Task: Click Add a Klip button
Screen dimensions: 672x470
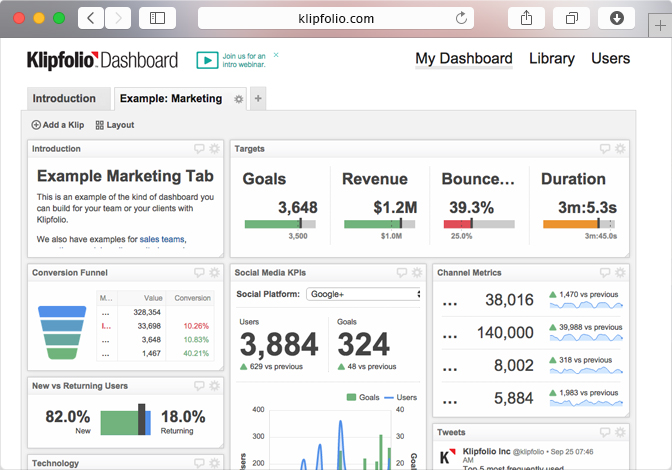Action: tap(58, 125)
